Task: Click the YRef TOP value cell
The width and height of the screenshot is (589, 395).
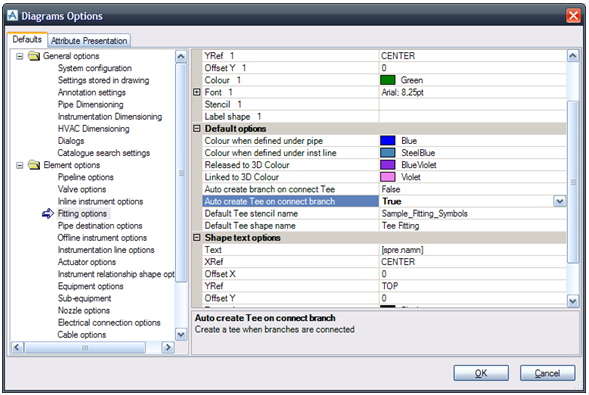Action: point(473,286)
